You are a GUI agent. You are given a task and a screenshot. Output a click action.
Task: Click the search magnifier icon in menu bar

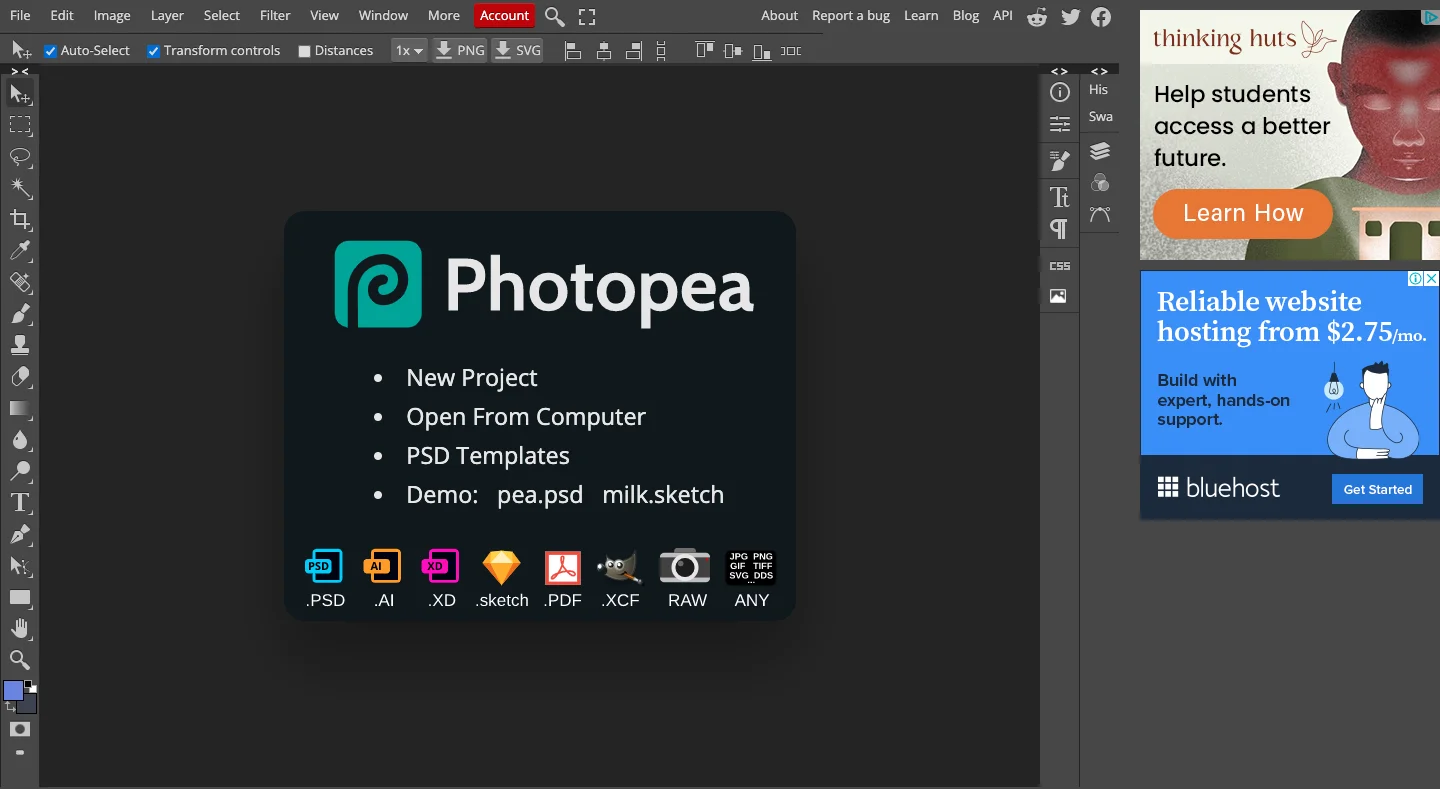pyautogui.click(x=555, y=16)
